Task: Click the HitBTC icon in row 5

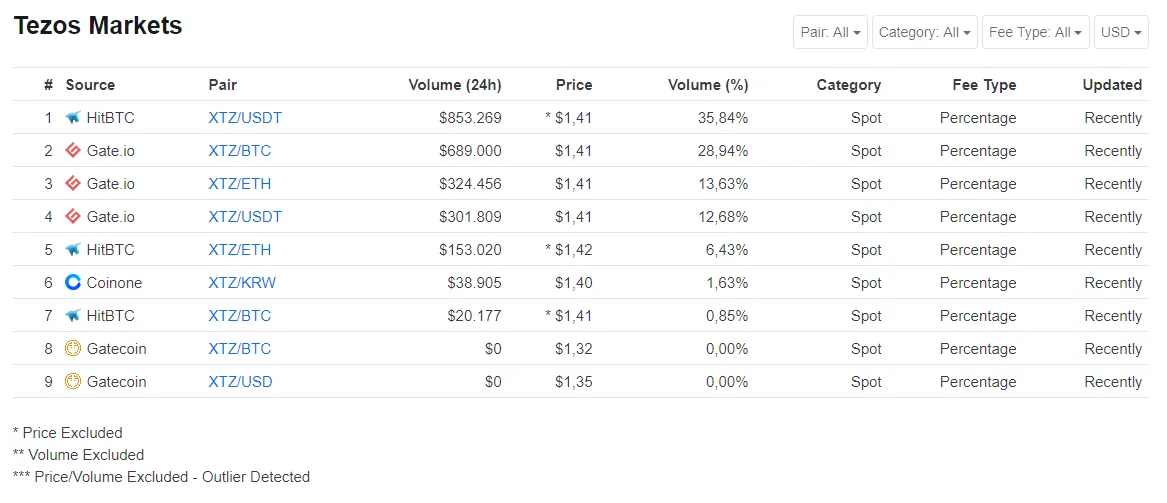Action: point(72,249)
